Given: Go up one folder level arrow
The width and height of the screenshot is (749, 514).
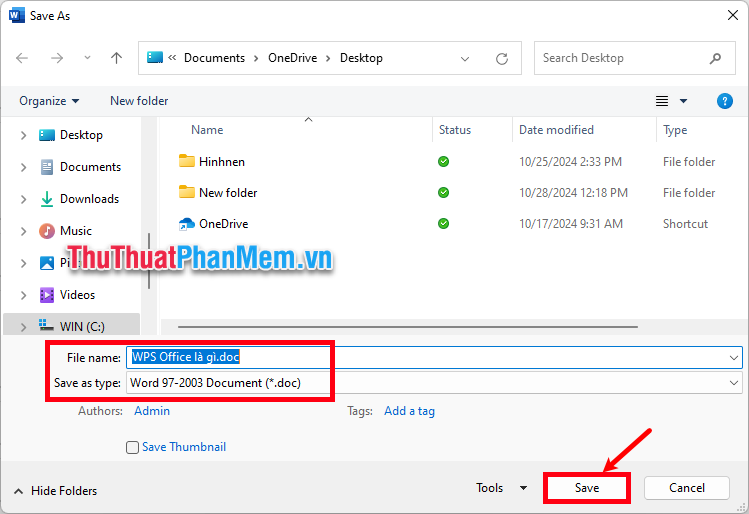Looking at the screenshot, I should (x=116, y=58).
